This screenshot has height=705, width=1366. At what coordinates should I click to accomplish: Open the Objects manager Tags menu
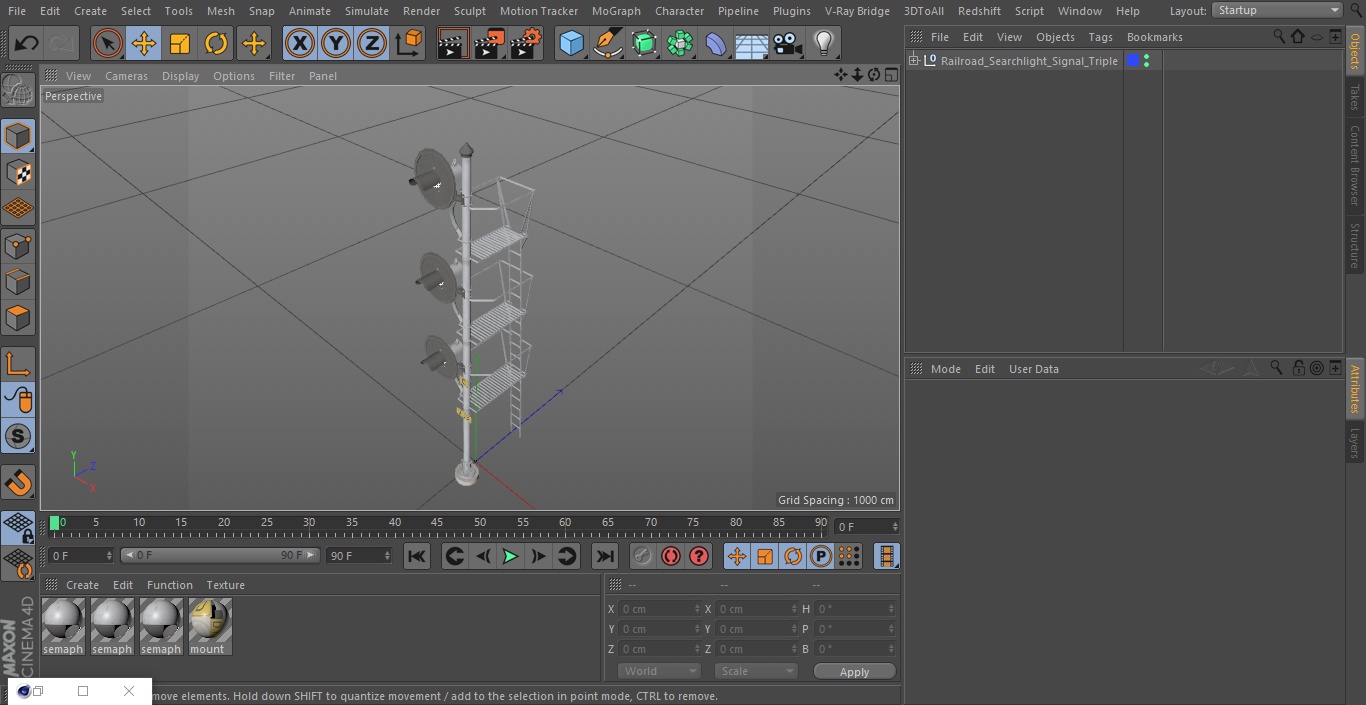coord(1100,37)
